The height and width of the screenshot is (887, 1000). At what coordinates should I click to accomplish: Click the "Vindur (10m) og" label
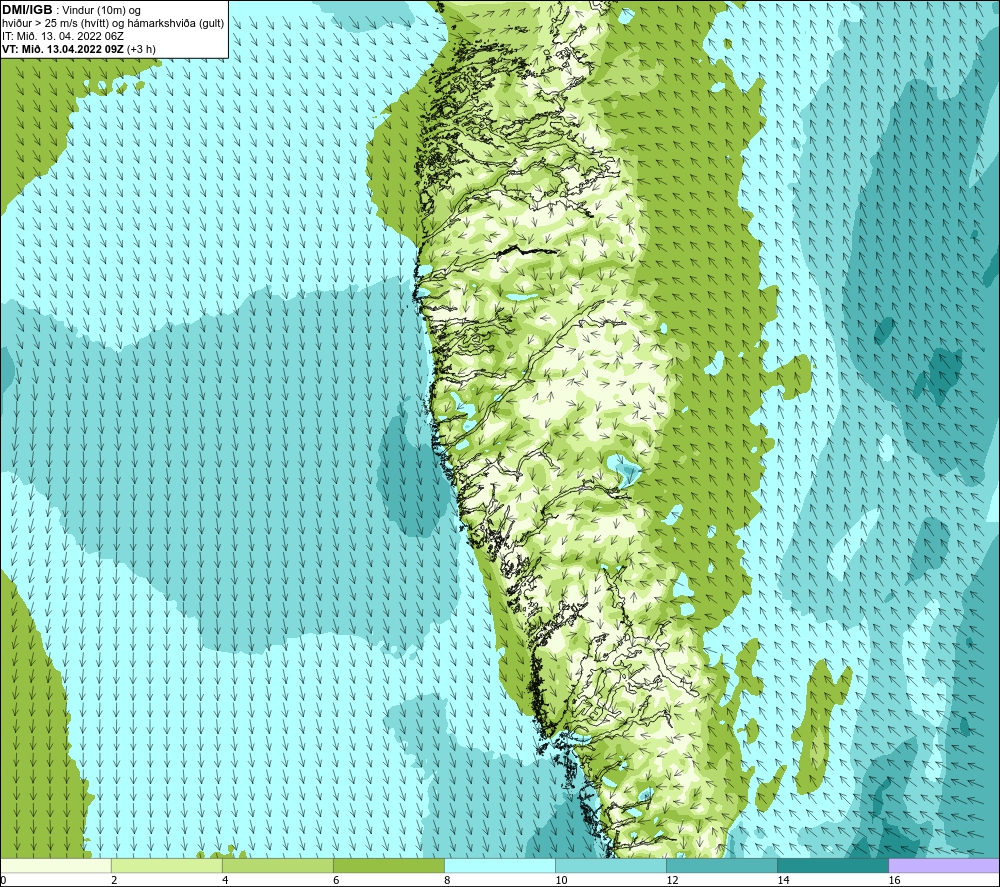(x=102, y=10)
